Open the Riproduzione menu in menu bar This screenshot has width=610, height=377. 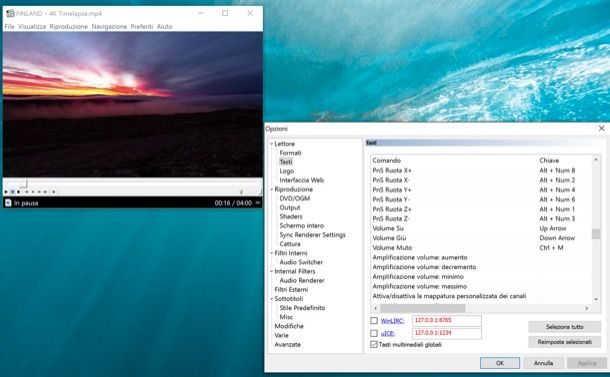68,26
